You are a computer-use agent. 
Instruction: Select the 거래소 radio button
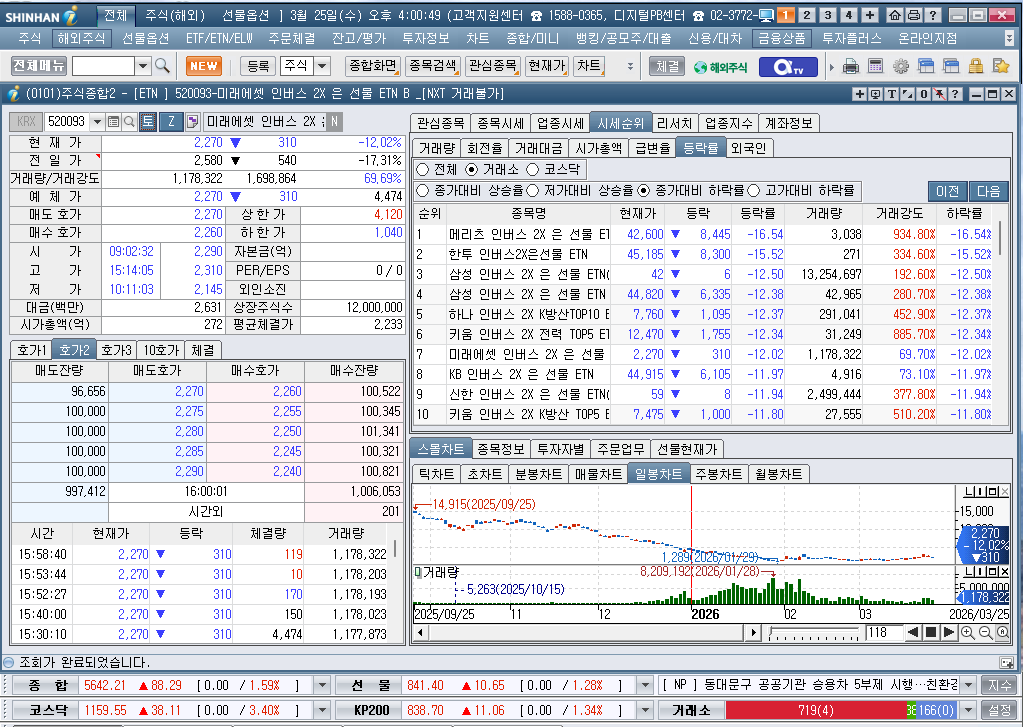coord(472,170)
